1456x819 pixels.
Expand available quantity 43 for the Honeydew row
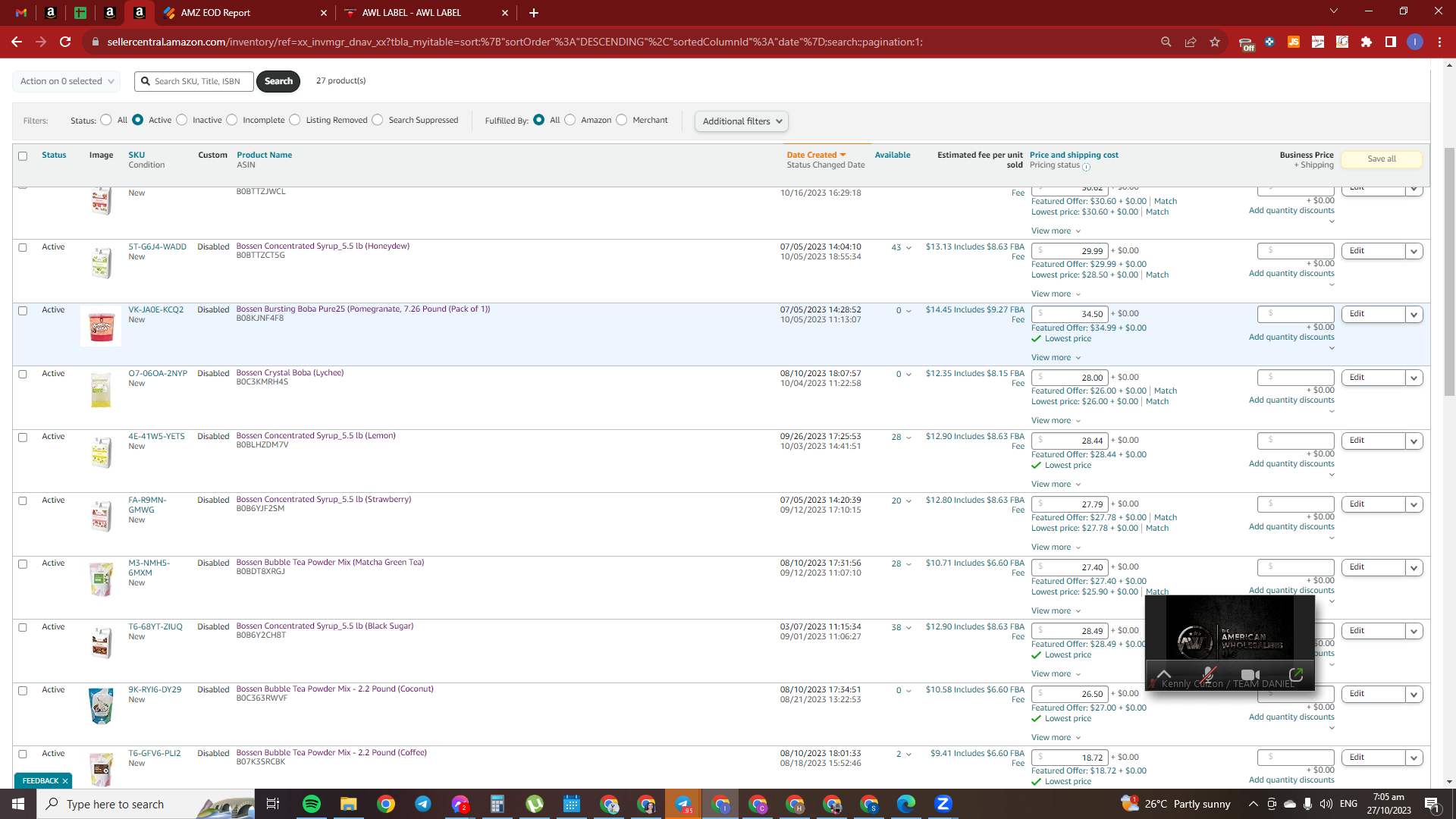click(902, 248)
